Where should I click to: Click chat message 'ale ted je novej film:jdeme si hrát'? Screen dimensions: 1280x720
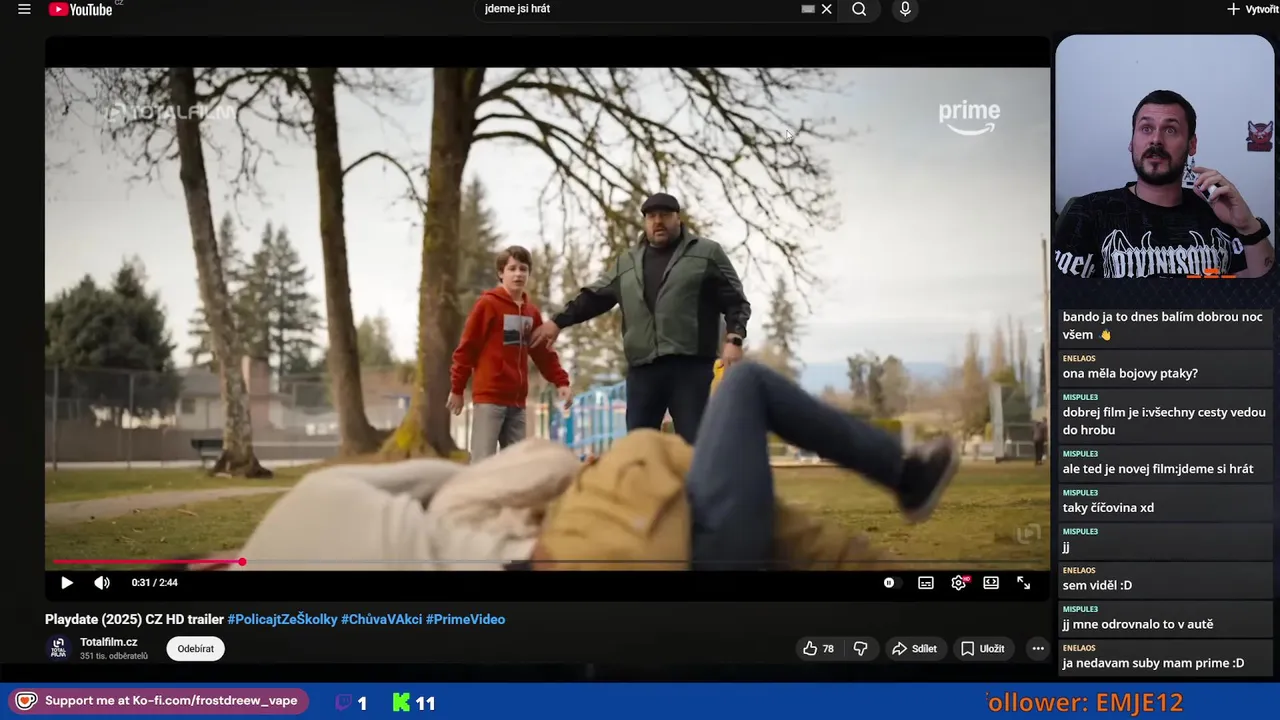click(1158, 468)
